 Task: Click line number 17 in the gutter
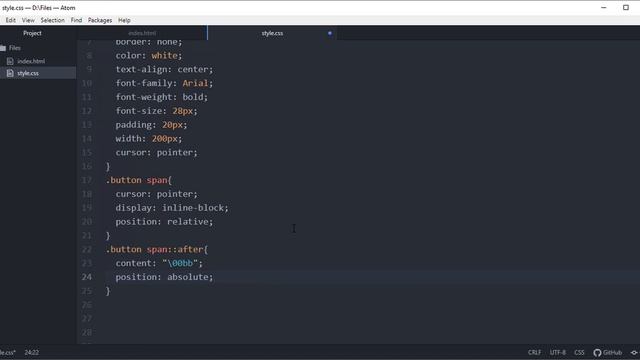pyautogui.click(x=87, y=180)
